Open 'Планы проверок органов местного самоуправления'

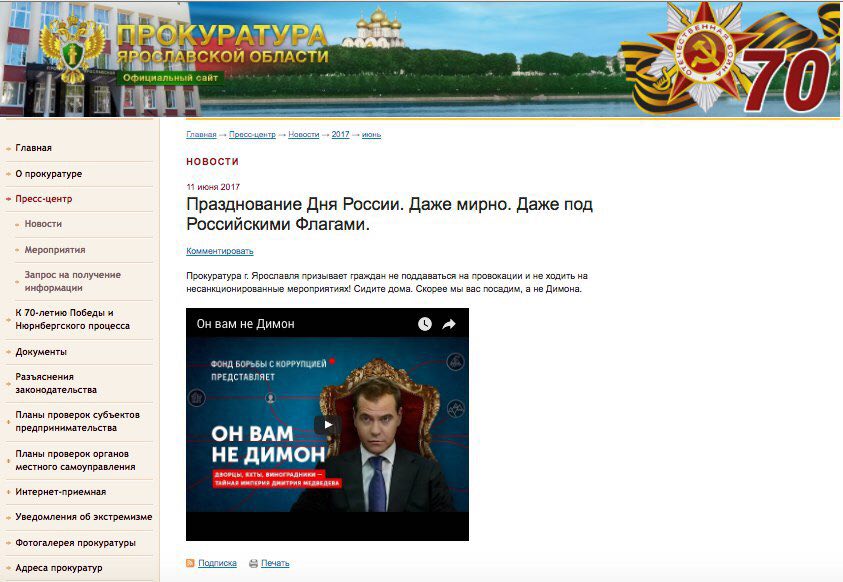click(75, 460)
